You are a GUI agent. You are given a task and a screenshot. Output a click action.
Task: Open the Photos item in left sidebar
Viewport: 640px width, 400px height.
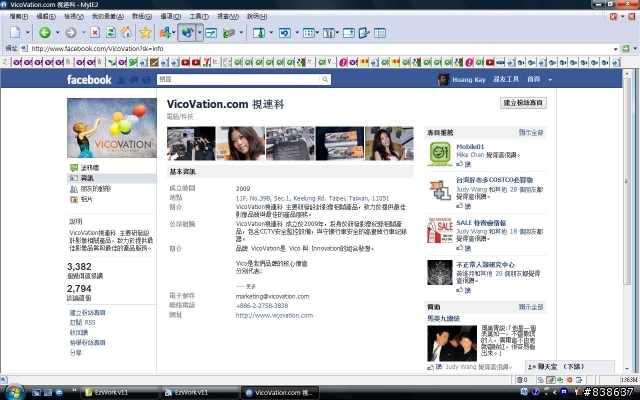tap(87, 199)
